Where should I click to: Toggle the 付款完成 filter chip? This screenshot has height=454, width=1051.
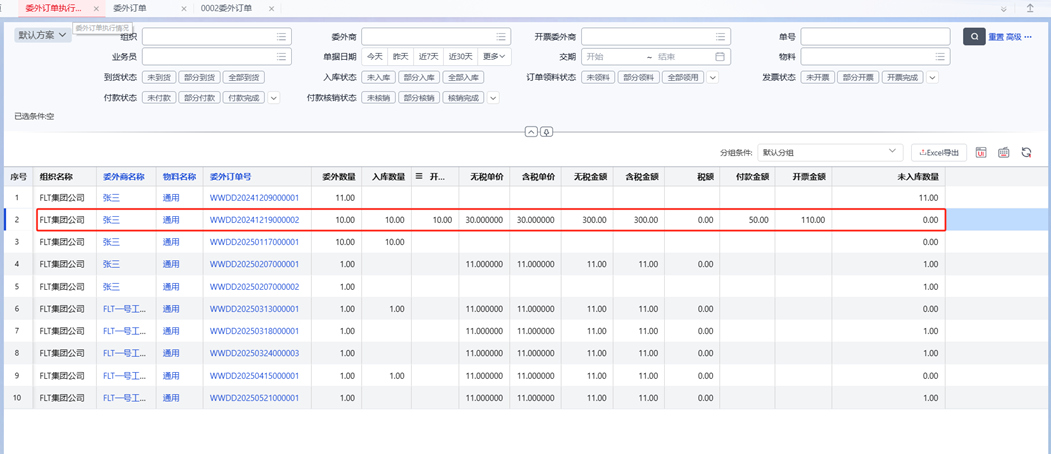pyautogui.click(x=244, y=98)
